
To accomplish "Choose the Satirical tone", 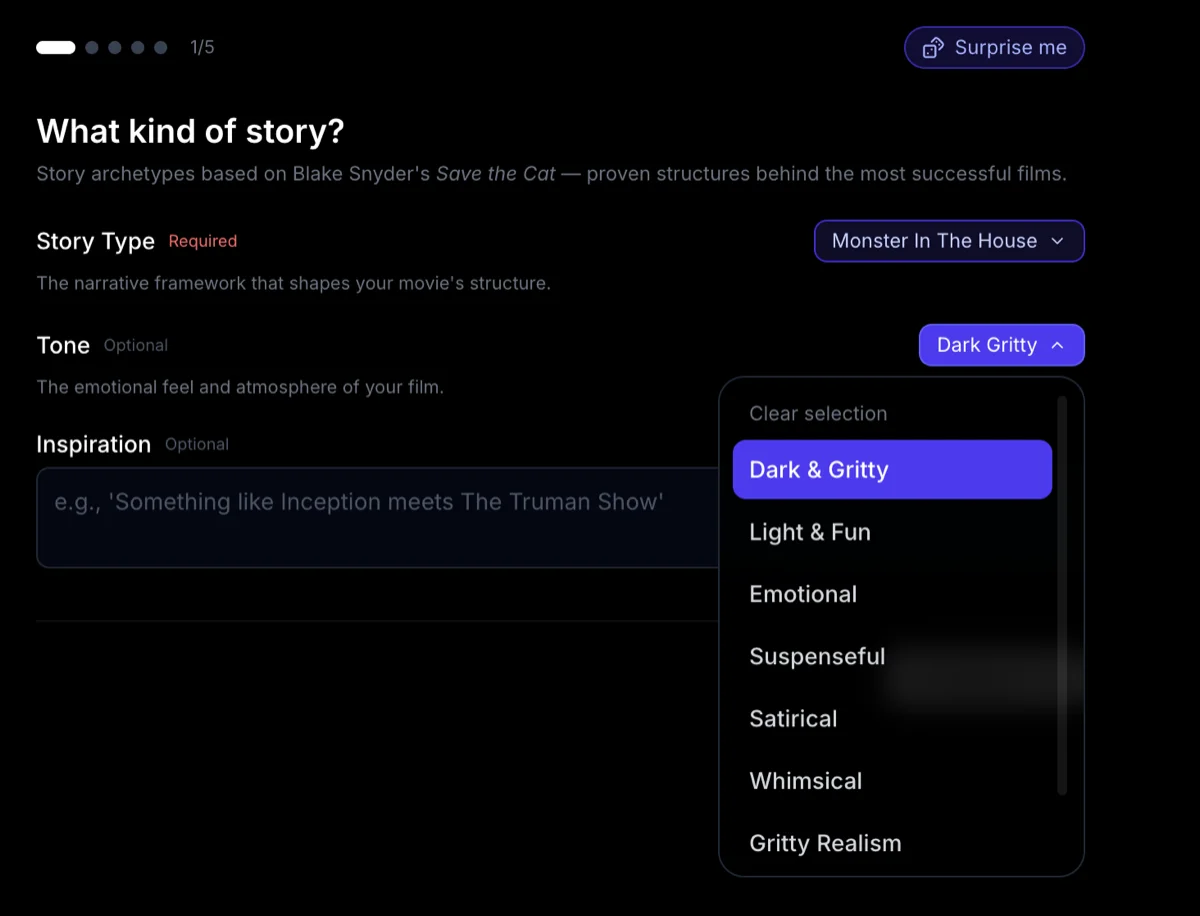I will click(x=793, y=718).
